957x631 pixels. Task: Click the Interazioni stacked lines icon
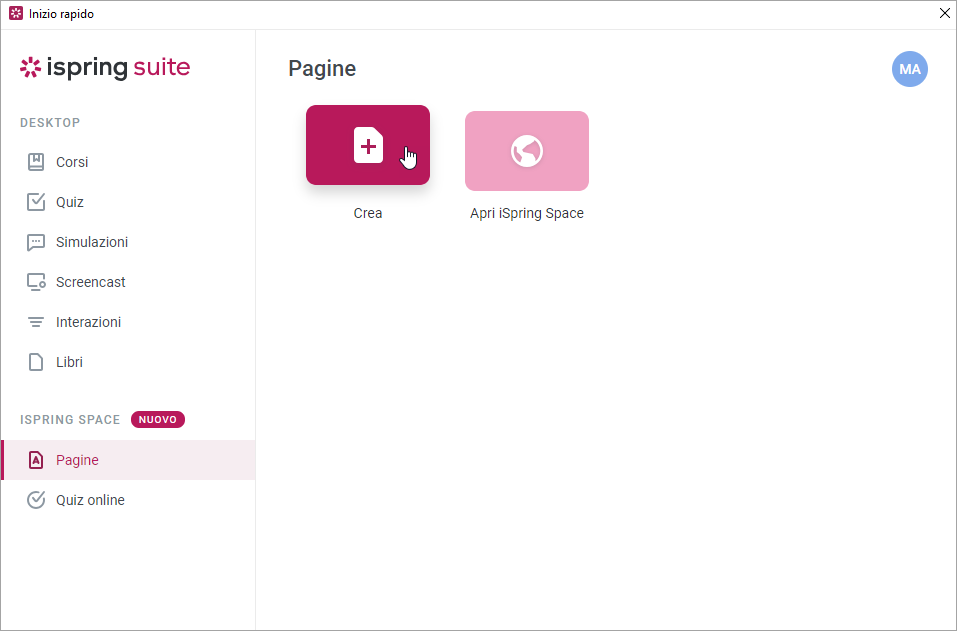coord(36,322)
